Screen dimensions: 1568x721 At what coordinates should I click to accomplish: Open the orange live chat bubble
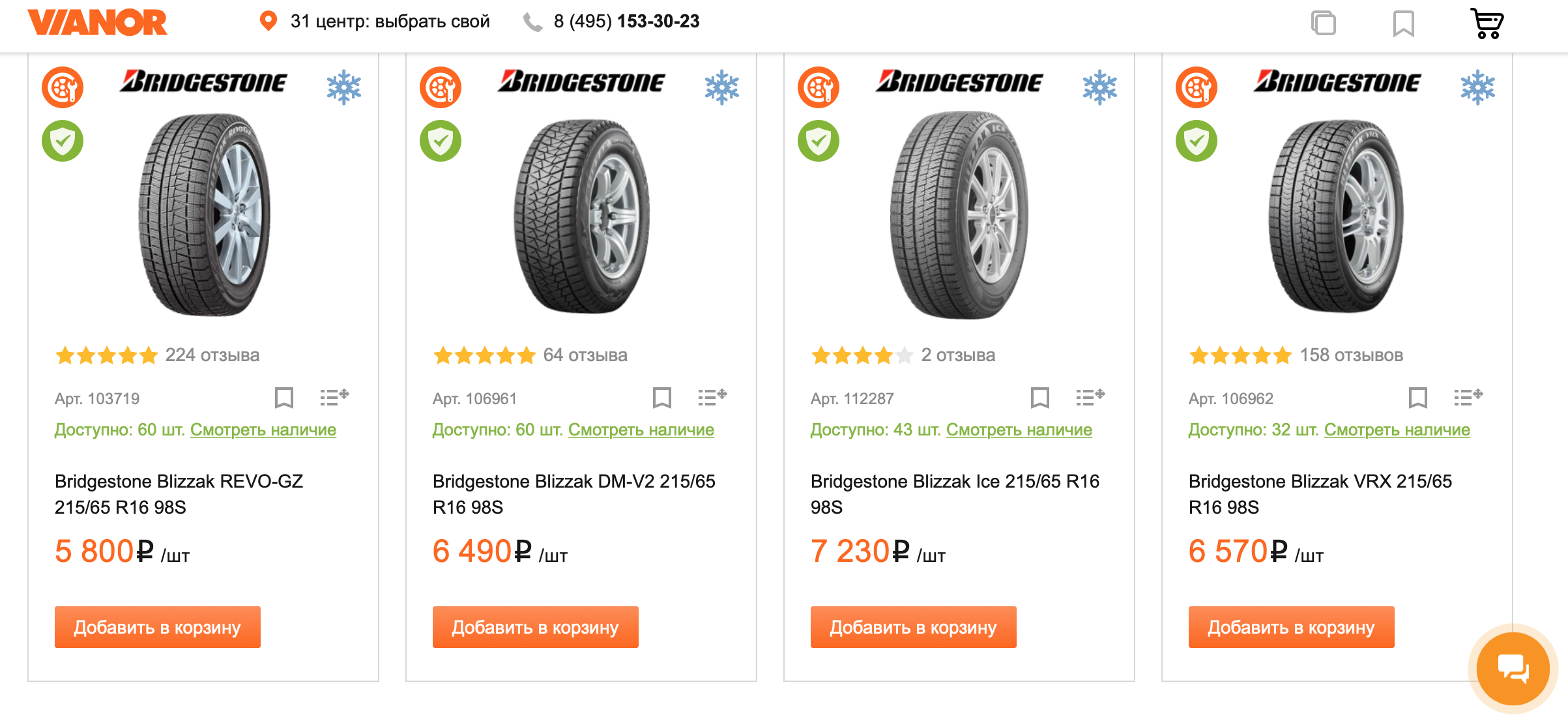(x=1513, y=668)
